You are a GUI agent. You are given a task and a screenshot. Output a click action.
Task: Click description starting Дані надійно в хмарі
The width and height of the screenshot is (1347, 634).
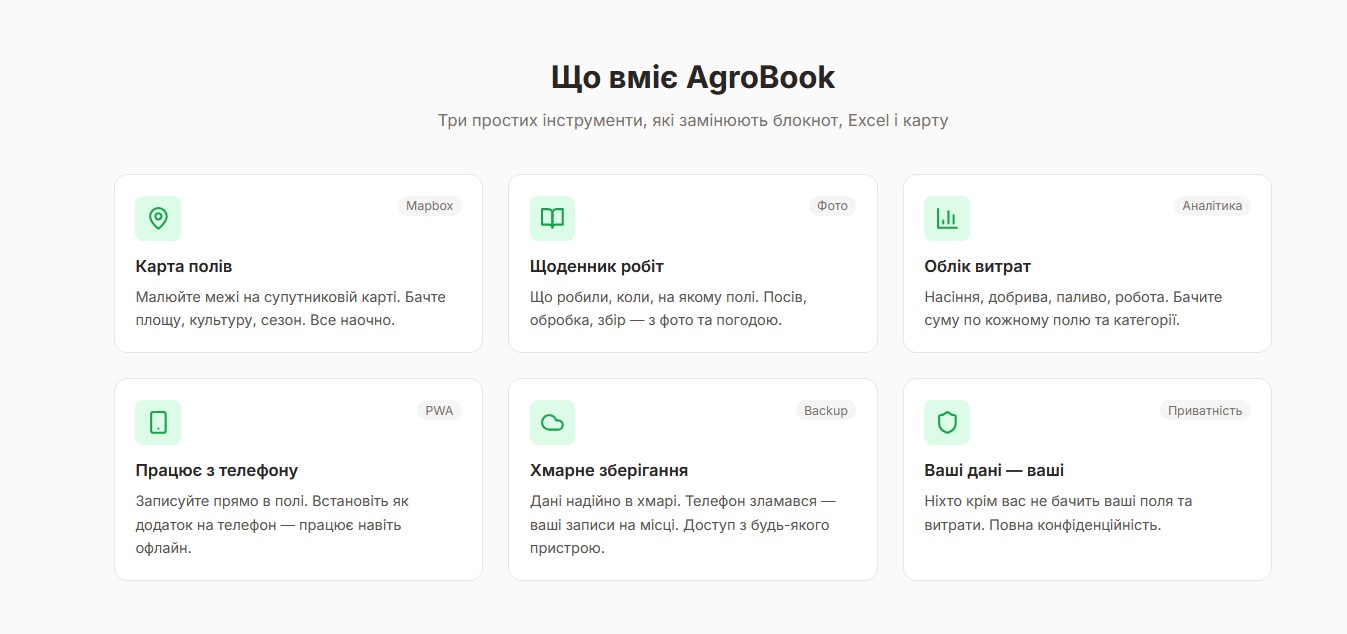click(683, 524)
